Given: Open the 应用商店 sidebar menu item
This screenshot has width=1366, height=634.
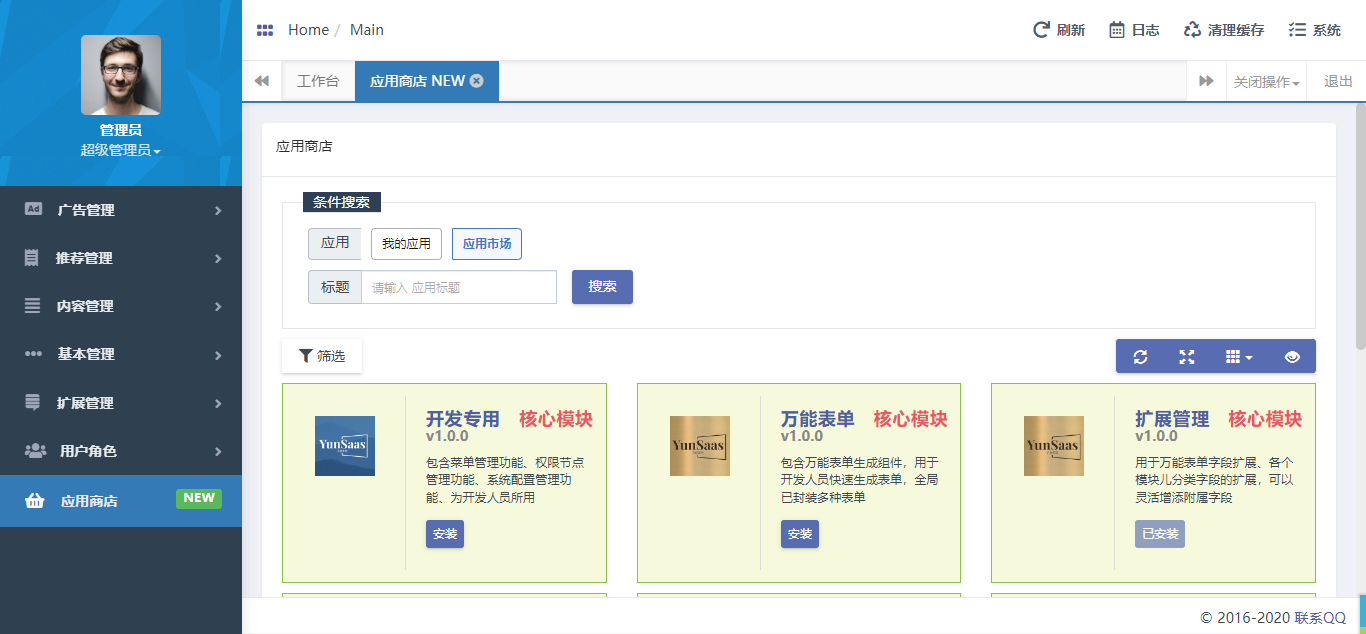Looking at the screenshot, I should tap(121, 500).
